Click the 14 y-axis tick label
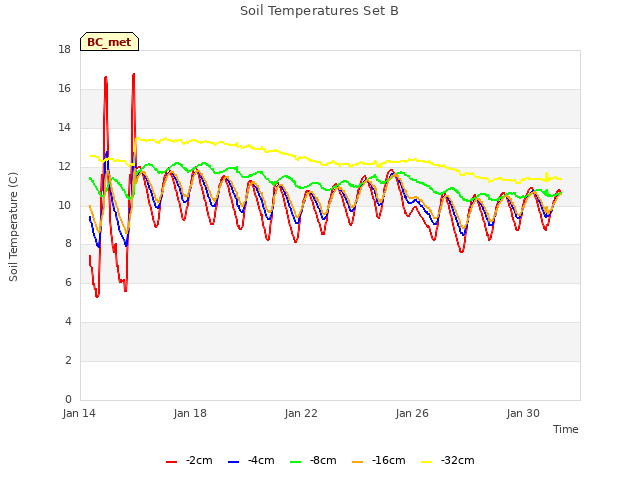This screenshot has height=480, width=640. [64, 128]
